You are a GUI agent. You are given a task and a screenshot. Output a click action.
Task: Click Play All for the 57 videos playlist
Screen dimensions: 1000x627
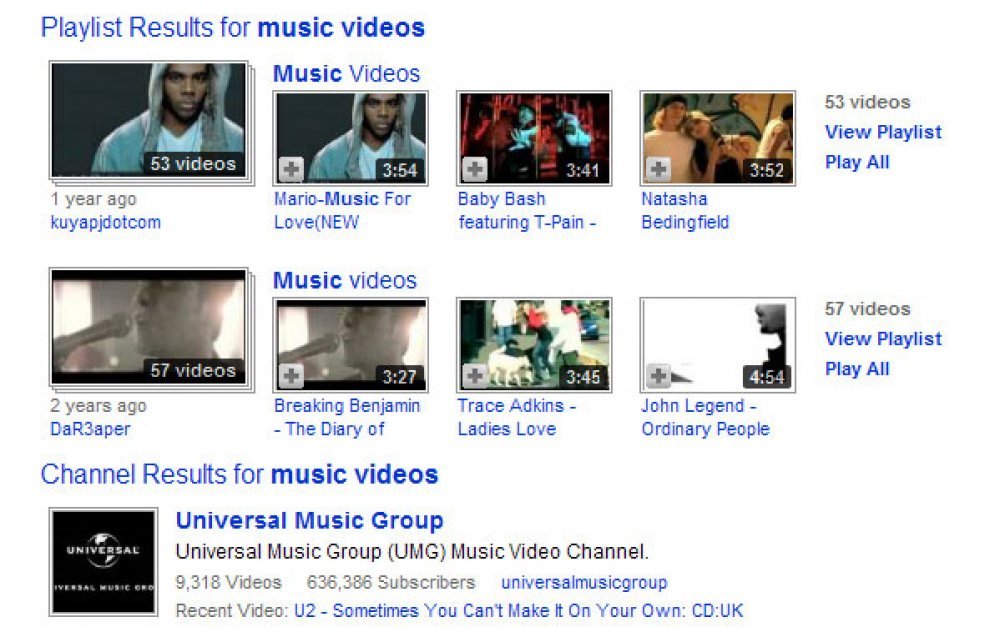tap(857, 369)
